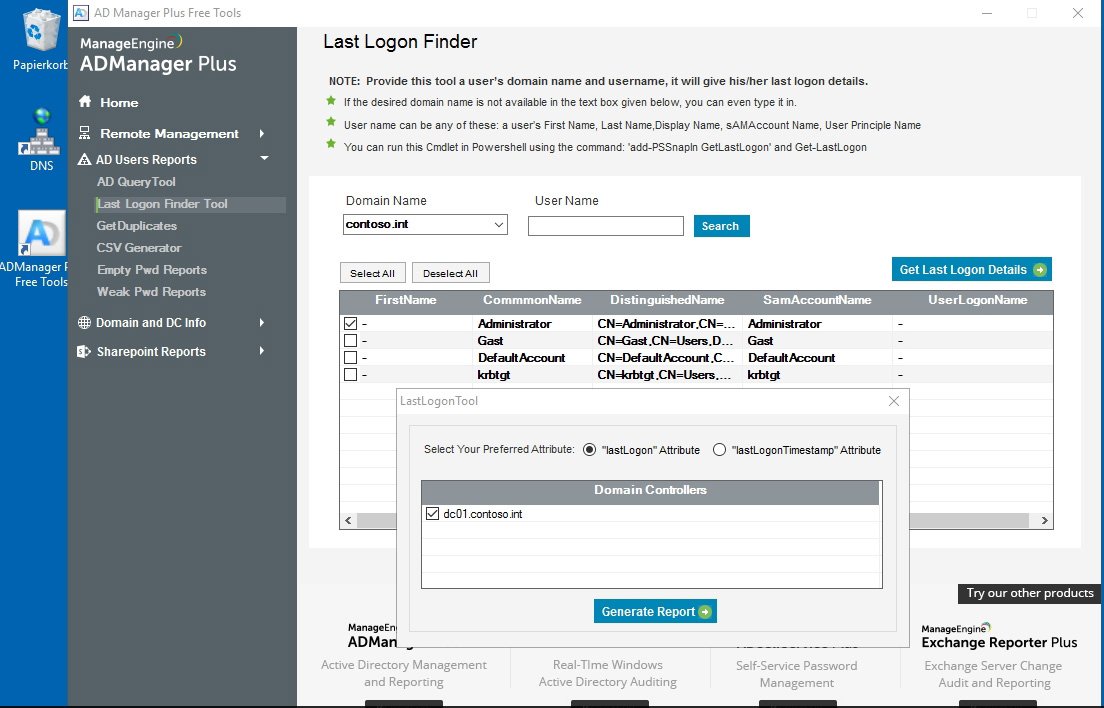Image resolution: width=1104 pixels, height=708 pixels.
Task: Select the "lastLogonTimestamp" Attribute radio button
Action: click(x=719, y=450)
